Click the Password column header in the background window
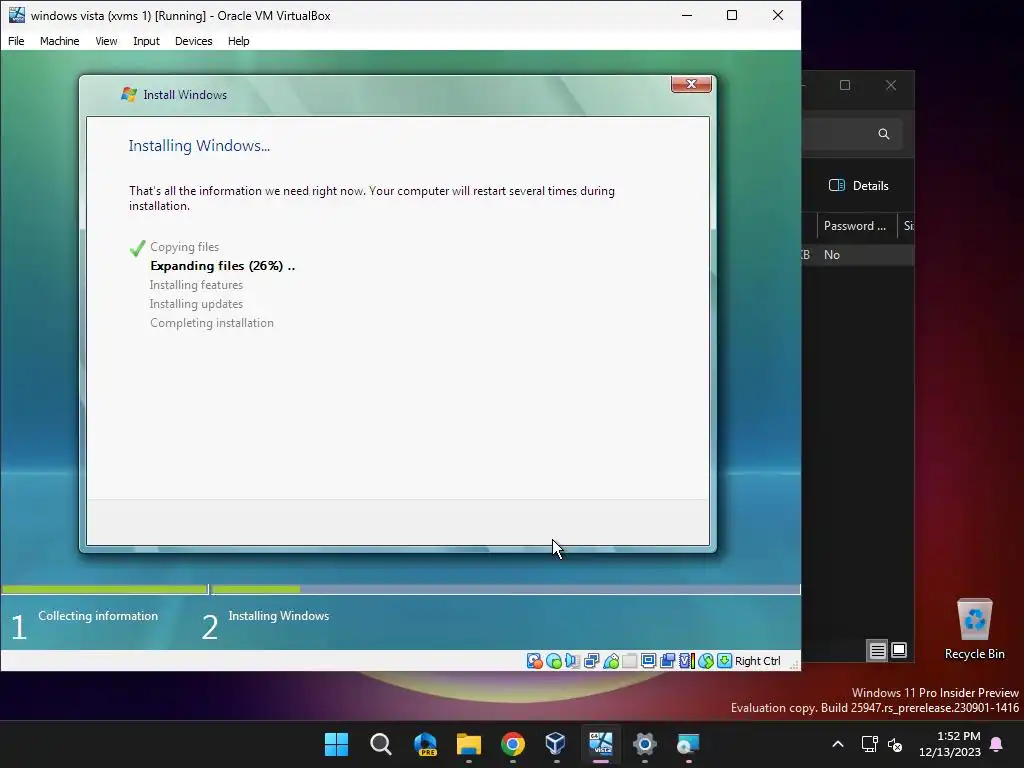Screen dimensions: 1024x768 coord(856,226)
